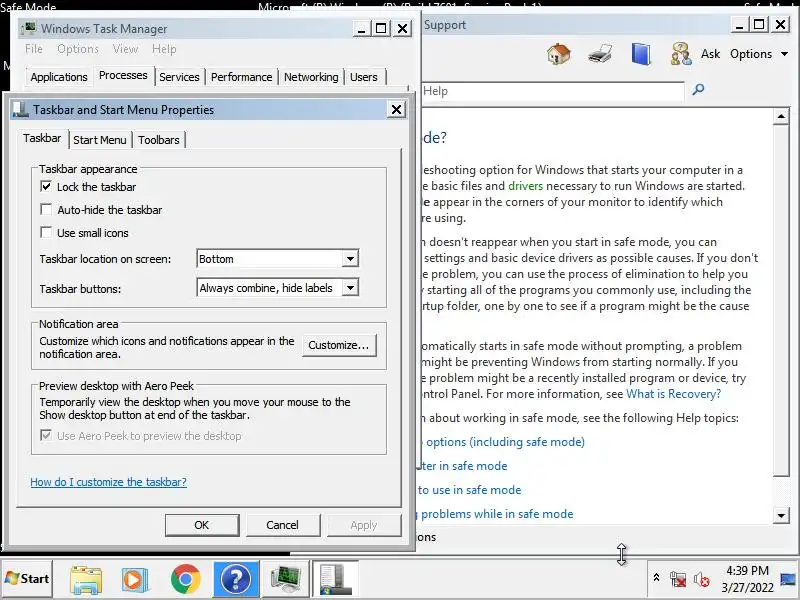
Task: Close Taskbar and Start Menu Properties dialog
Action: click(x=396, y=109)
